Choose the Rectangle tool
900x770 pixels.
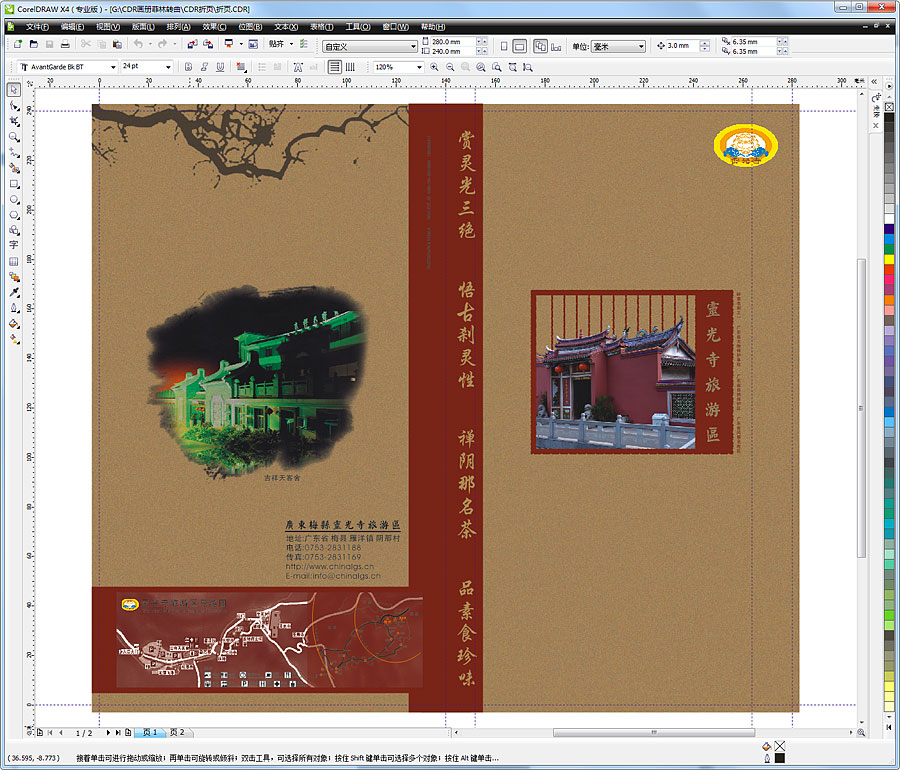[14, 184]
